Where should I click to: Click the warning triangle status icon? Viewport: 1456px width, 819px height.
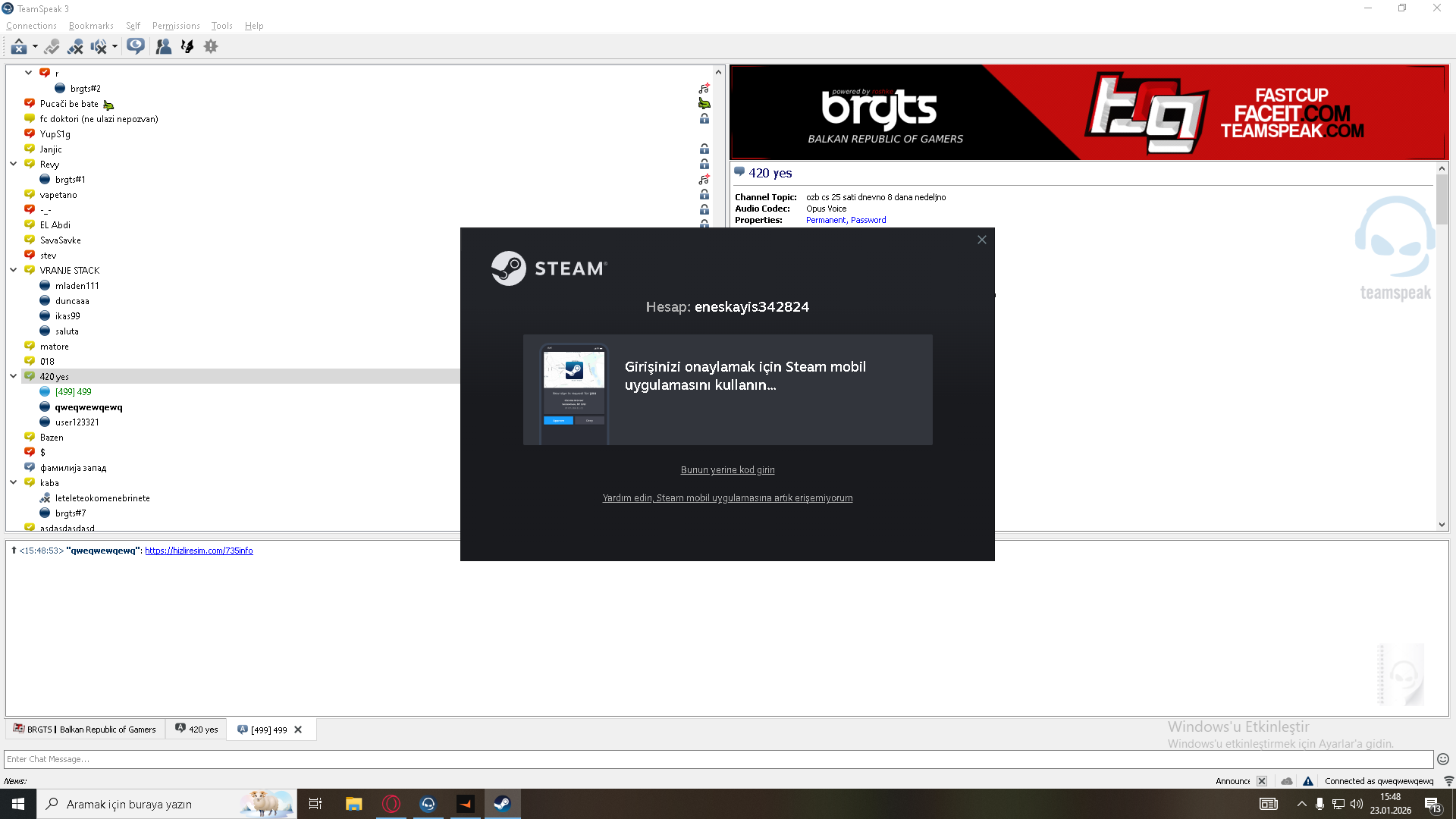pyautogui.click(x=1308, y=781)
